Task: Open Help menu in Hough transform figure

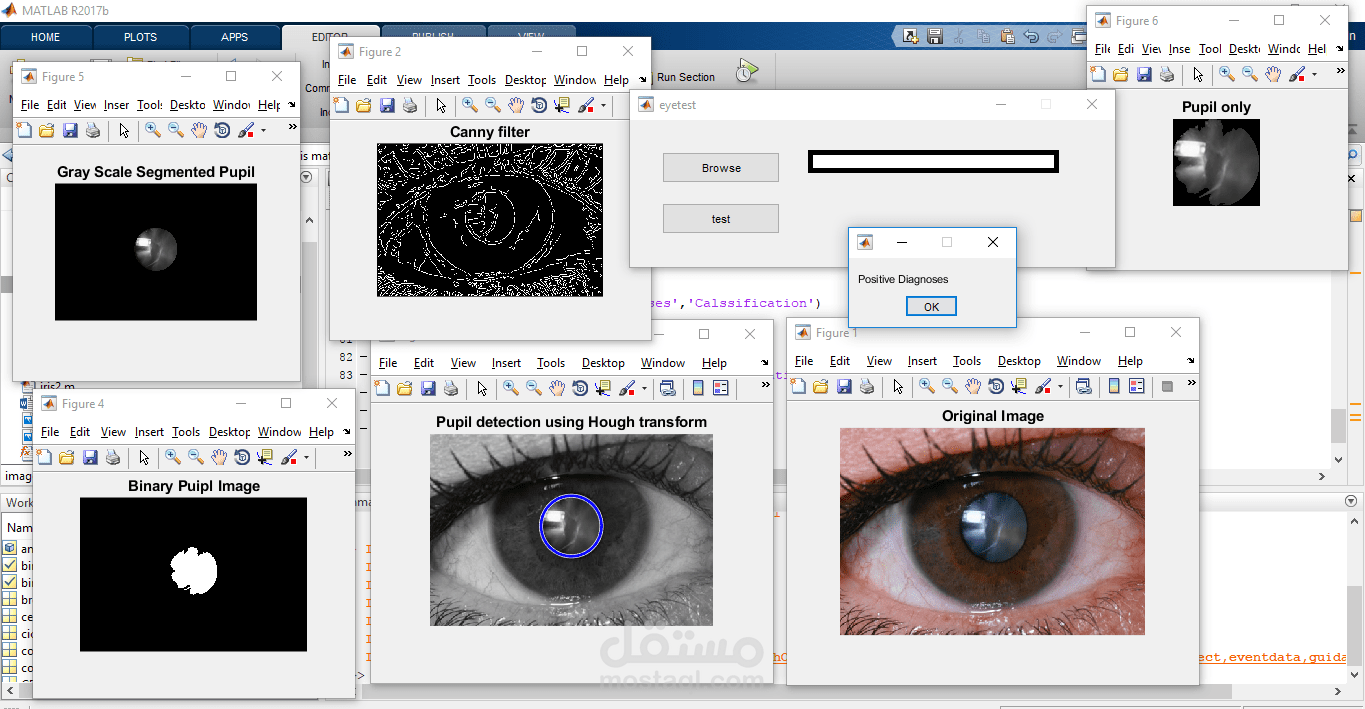Action: tap(714, 363)
